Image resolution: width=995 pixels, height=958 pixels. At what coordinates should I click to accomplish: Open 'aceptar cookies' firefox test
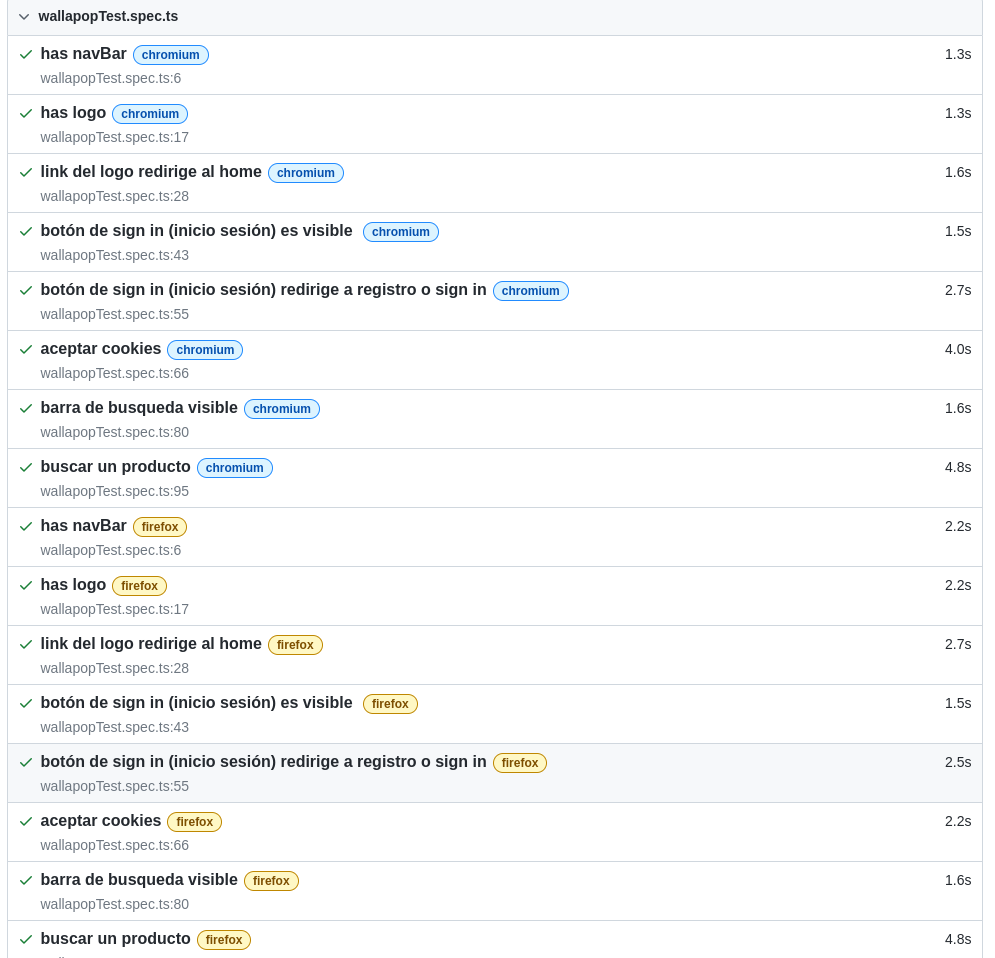click(101, 821)
